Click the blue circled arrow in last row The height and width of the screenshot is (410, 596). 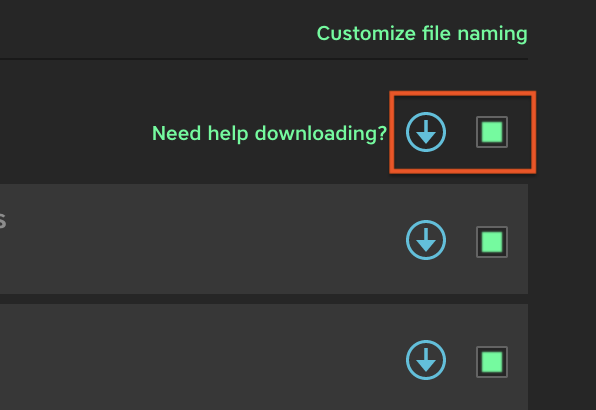click(x=426, y=360)
